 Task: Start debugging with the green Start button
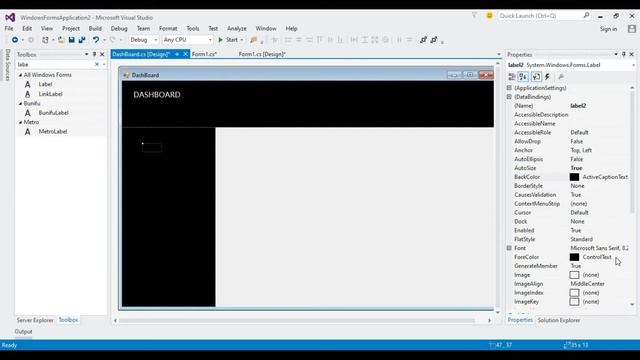tap(228, 40)
